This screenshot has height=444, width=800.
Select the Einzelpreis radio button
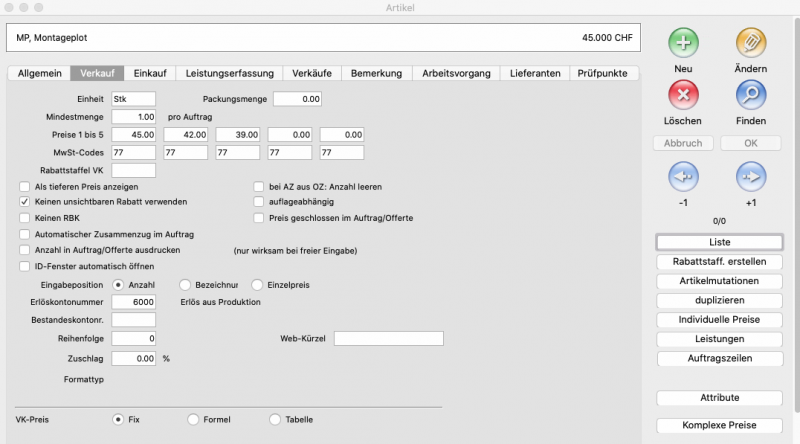257,285
